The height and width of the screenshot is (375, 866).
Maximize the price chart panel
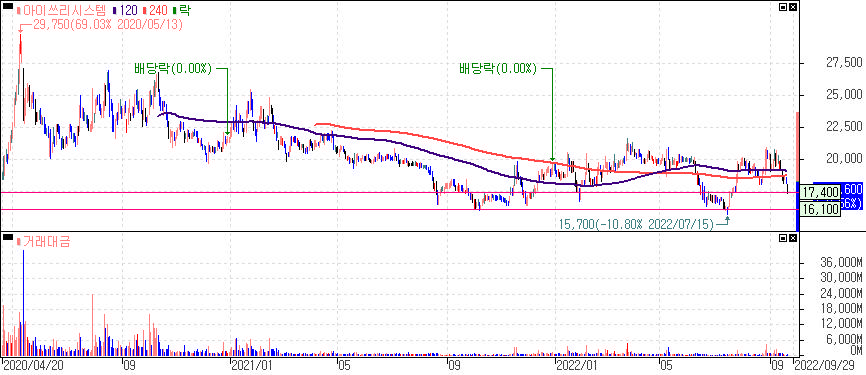point(783,7)
